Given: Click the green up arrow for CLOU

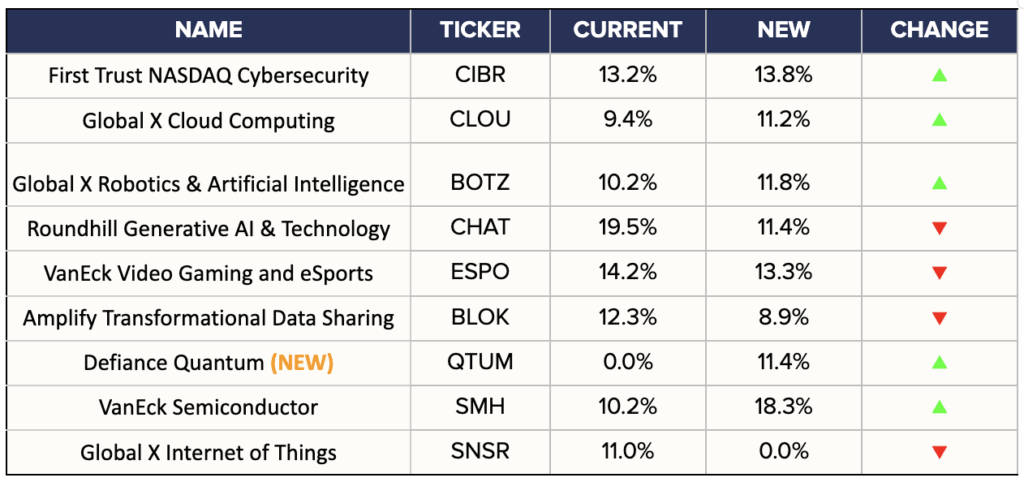Looking at the screenshot, I should point(939,120).
